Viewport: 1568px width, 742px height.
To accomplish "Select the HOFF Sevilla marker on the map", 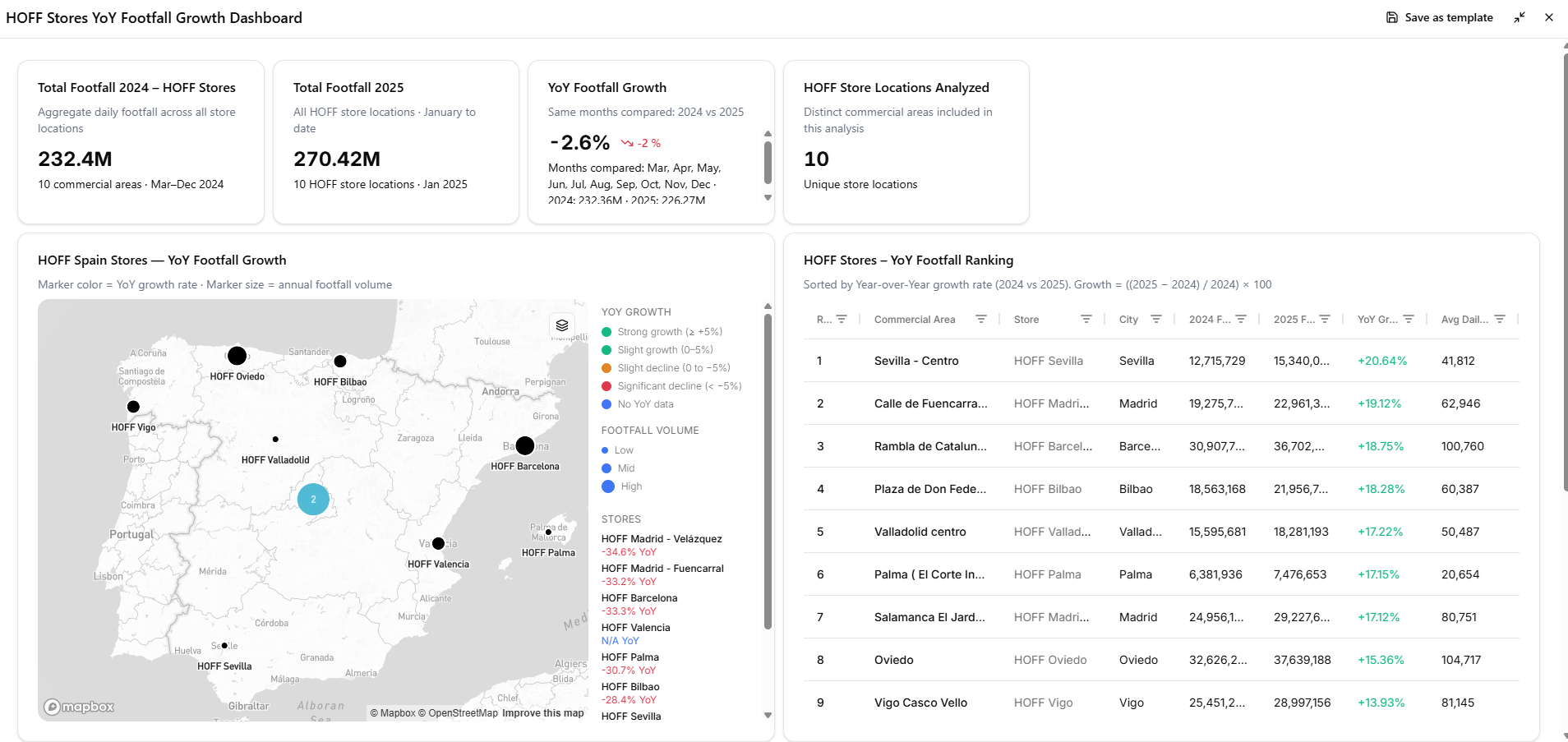I will pyautogui.click(x=224, y=645).
